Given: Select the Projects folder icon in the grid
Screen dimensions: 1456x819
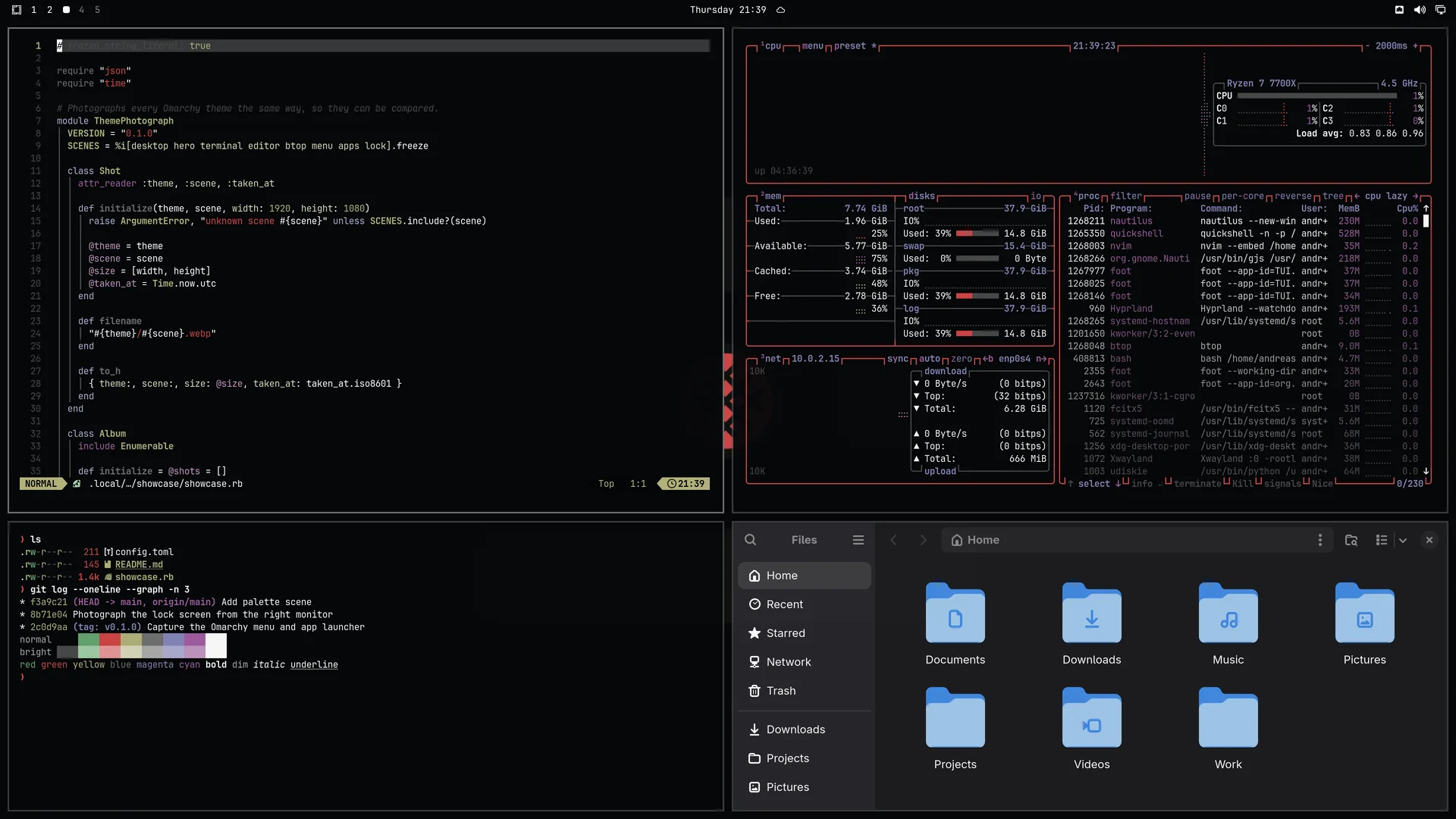Looking at the screenshot, I should 955,717.
